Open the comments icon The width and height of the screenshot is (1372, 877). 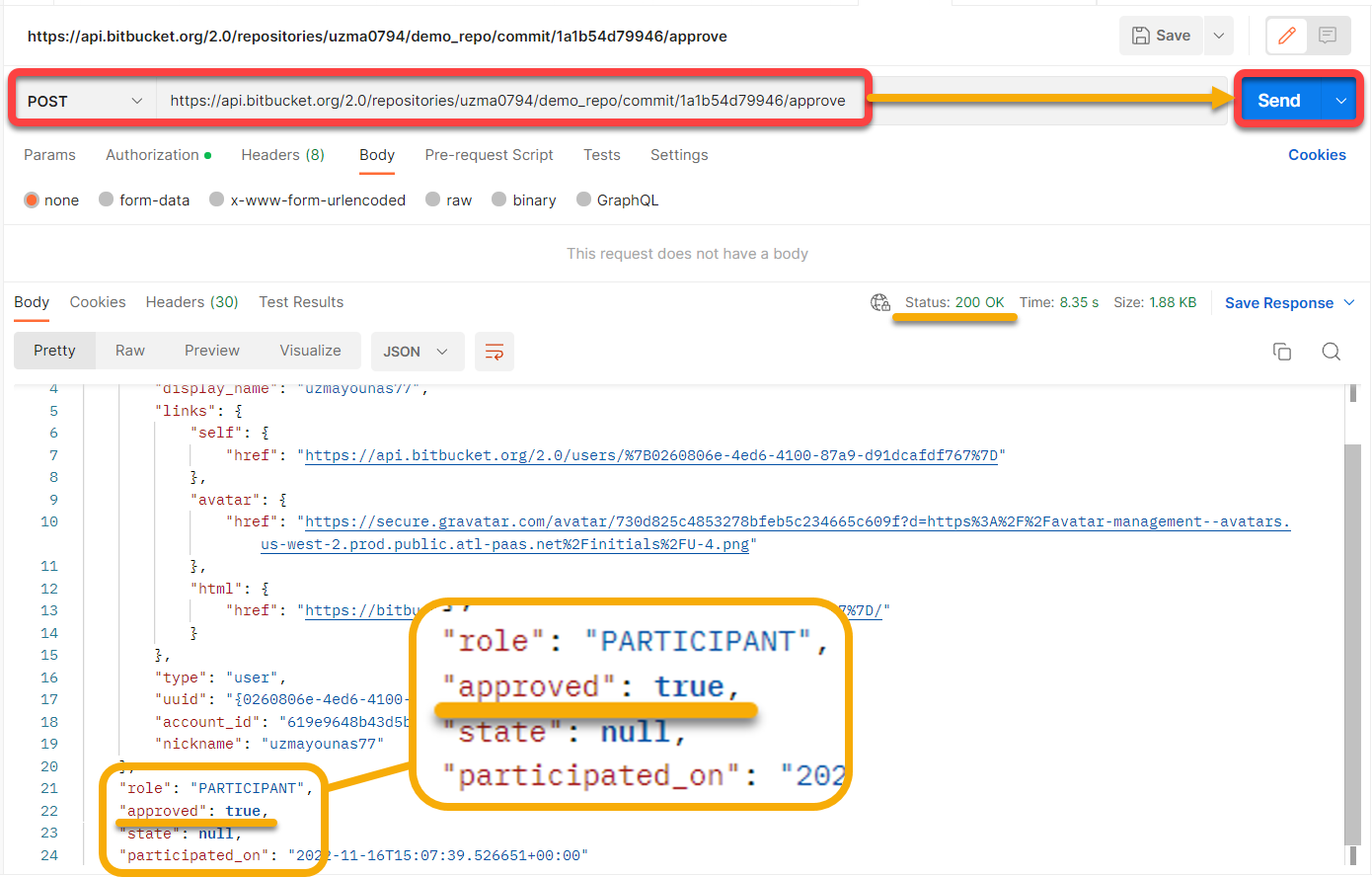[x=1328, y=36]
